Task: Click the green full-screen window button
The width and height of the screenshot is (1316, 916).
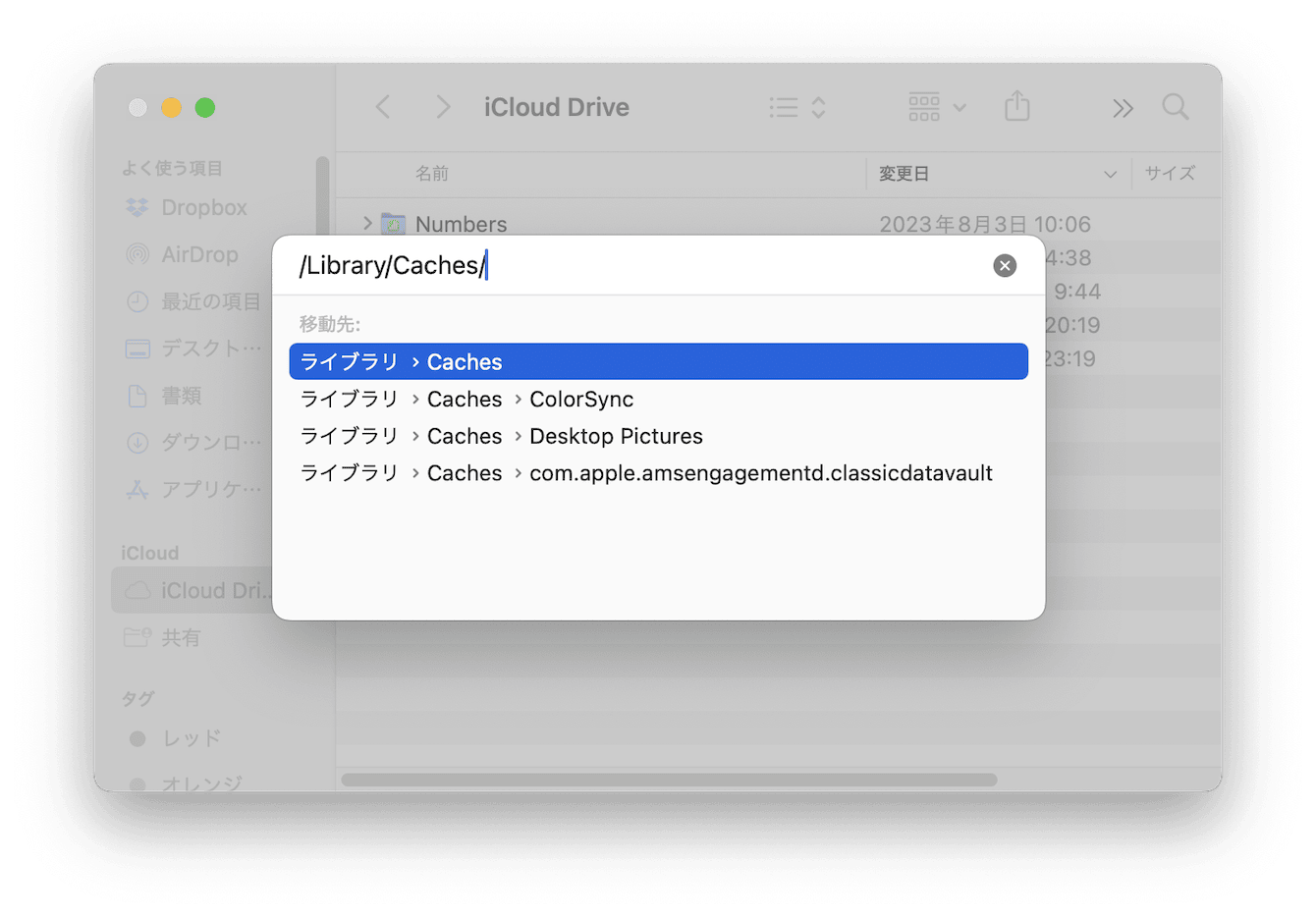Action: coord(204,107)
